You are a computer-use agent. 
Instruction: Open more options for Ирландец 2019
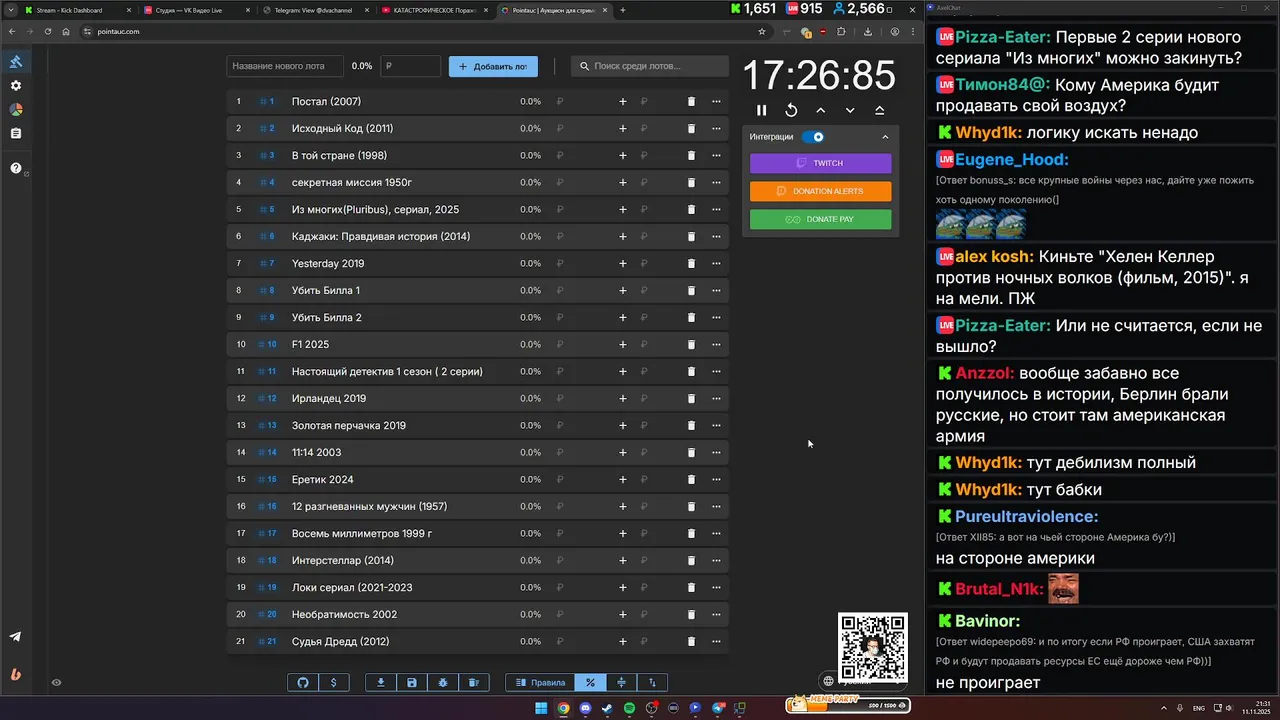pos(716,399)
